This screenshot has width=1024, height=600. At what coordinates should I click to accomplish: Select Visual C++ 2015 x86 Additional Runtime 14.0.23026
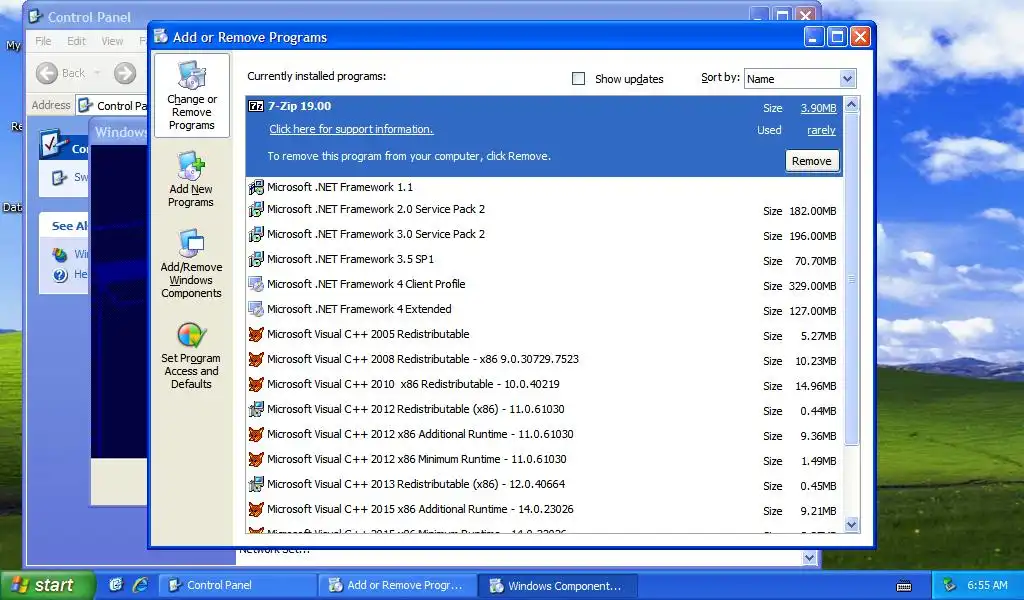tap(545, 510)
